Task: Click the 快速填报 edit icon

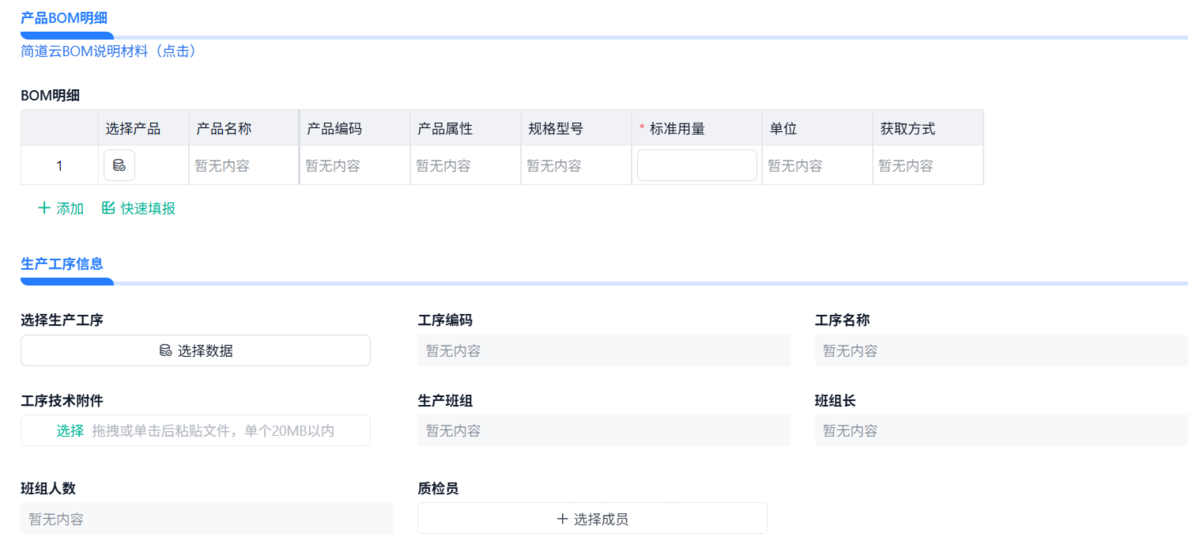Action: [x=108, y=208]
